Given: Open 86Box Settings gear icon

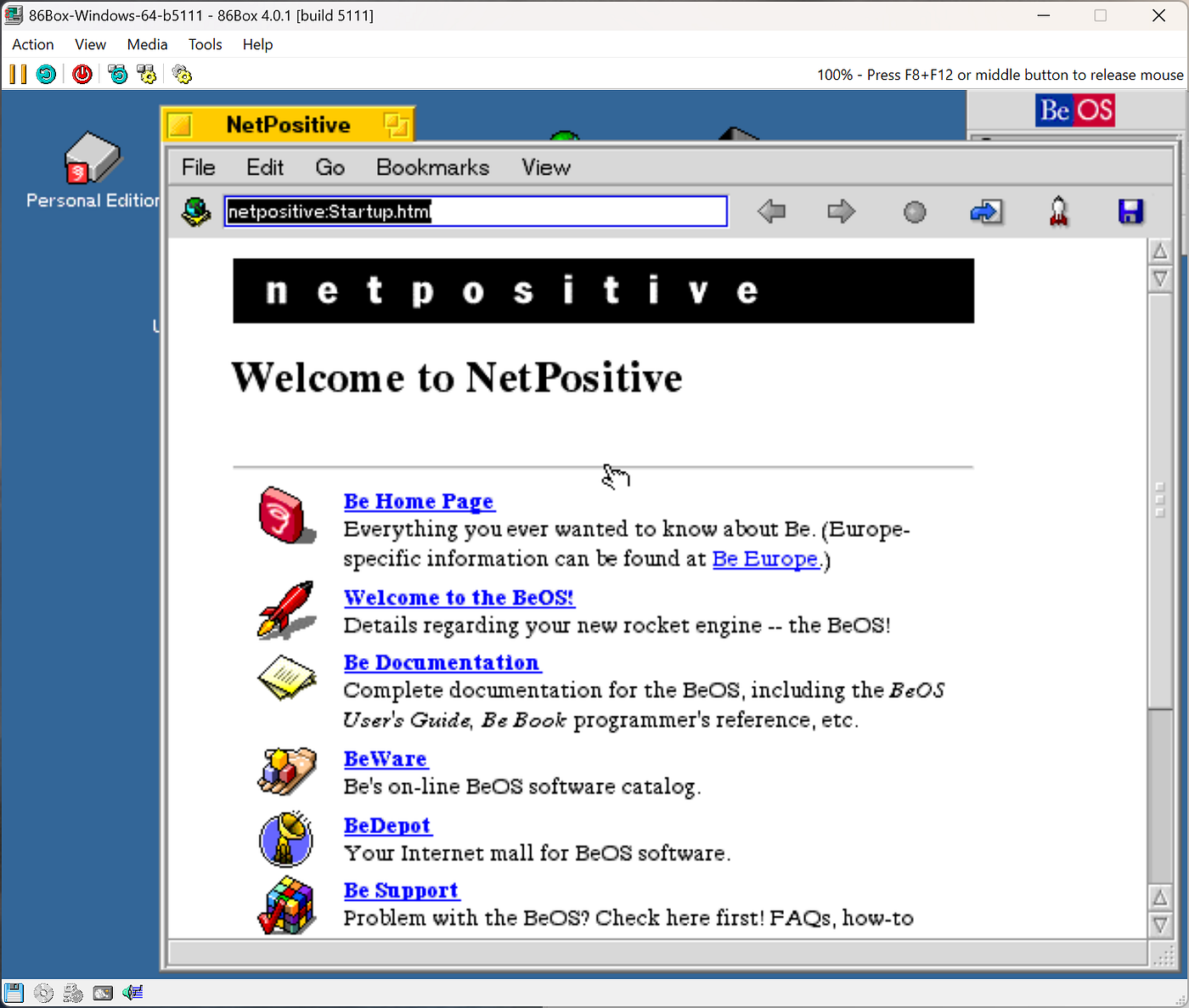Looking at the screenshot, I should point(182,75).
